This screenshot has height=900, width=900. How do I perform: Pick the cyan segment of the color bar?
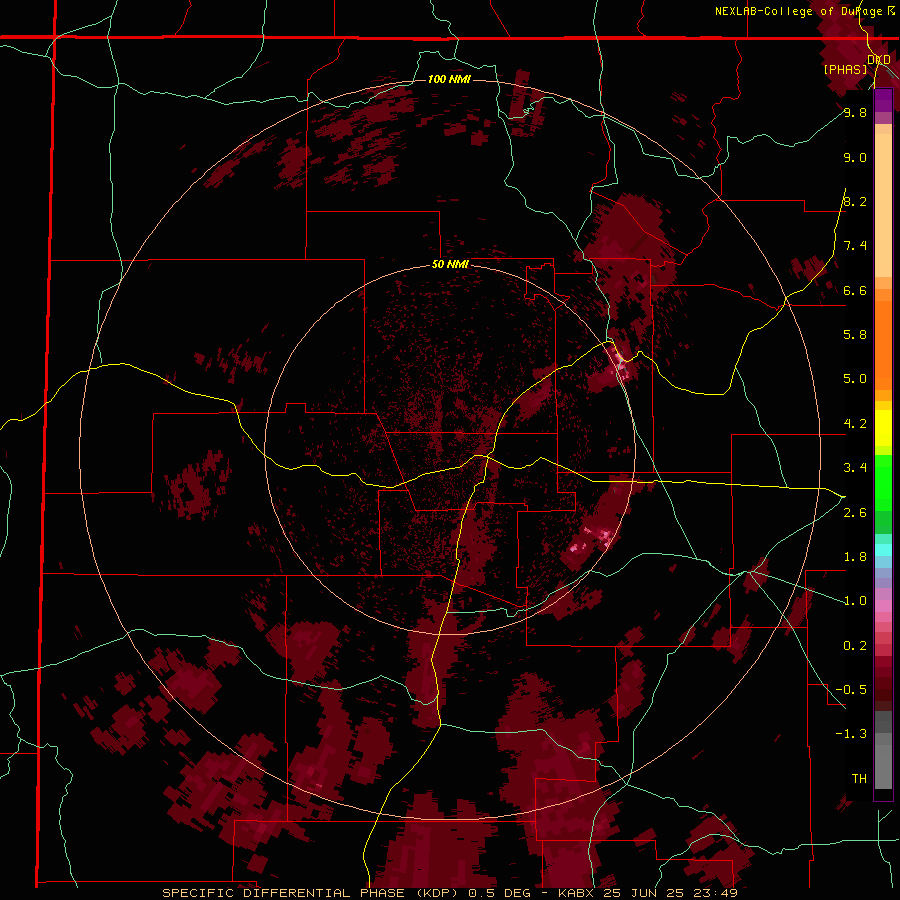tap(883, 550)
